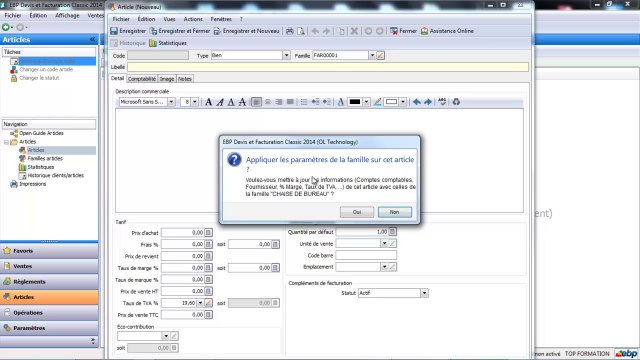Open Statistiques in Article toolbar

tap(168, 43)
